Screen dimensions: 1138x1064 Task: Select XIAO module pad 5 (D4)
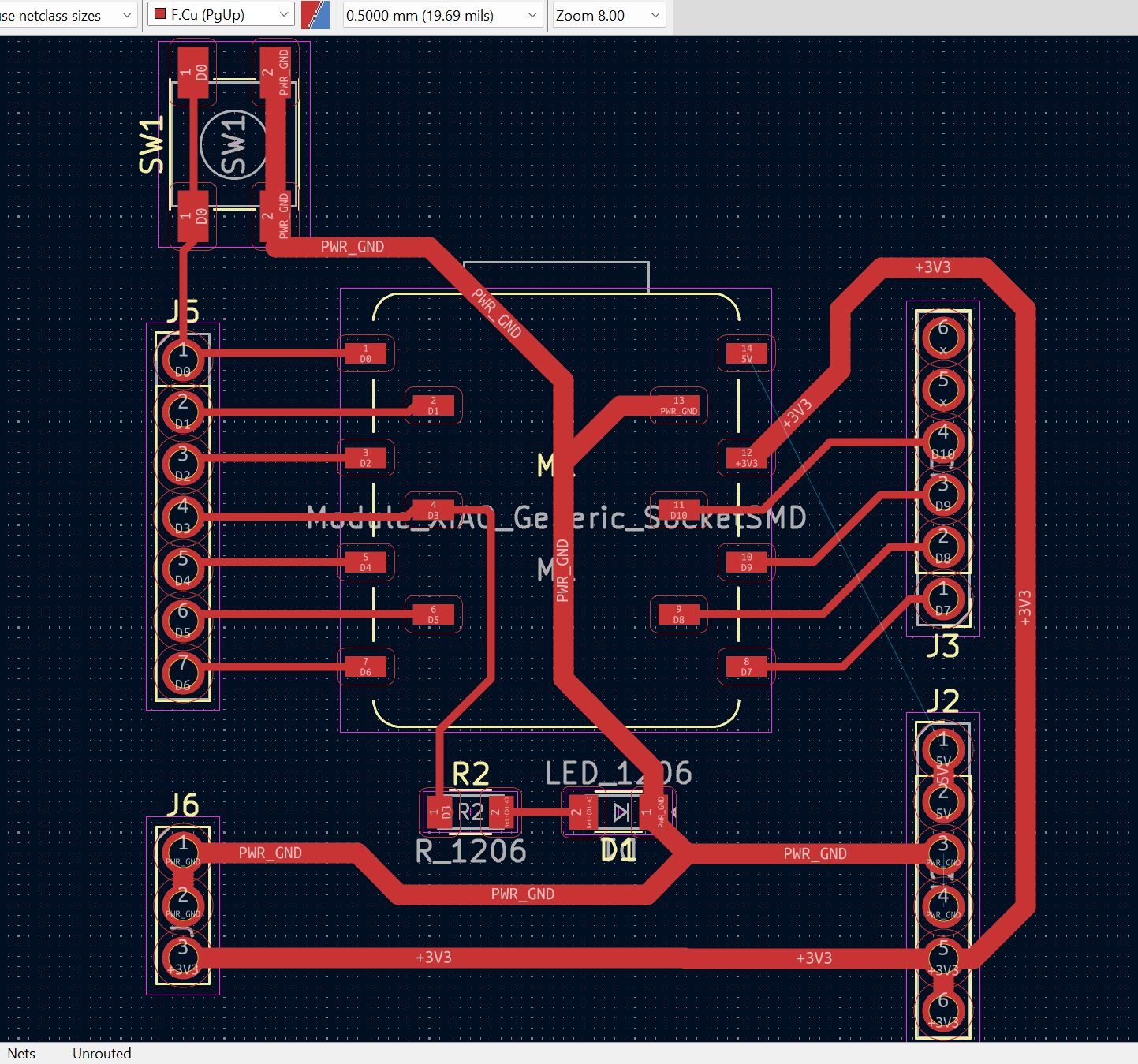[366, 562]
